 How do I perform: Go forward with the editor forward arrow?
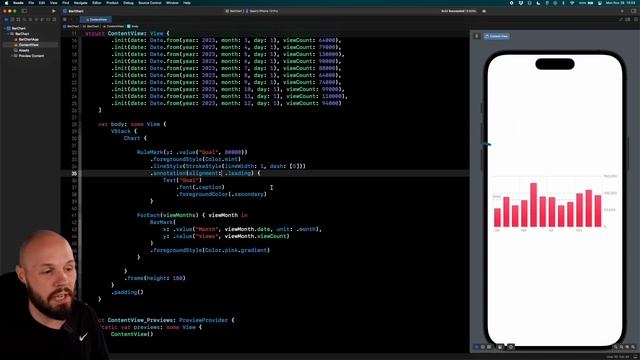[77, 19]
